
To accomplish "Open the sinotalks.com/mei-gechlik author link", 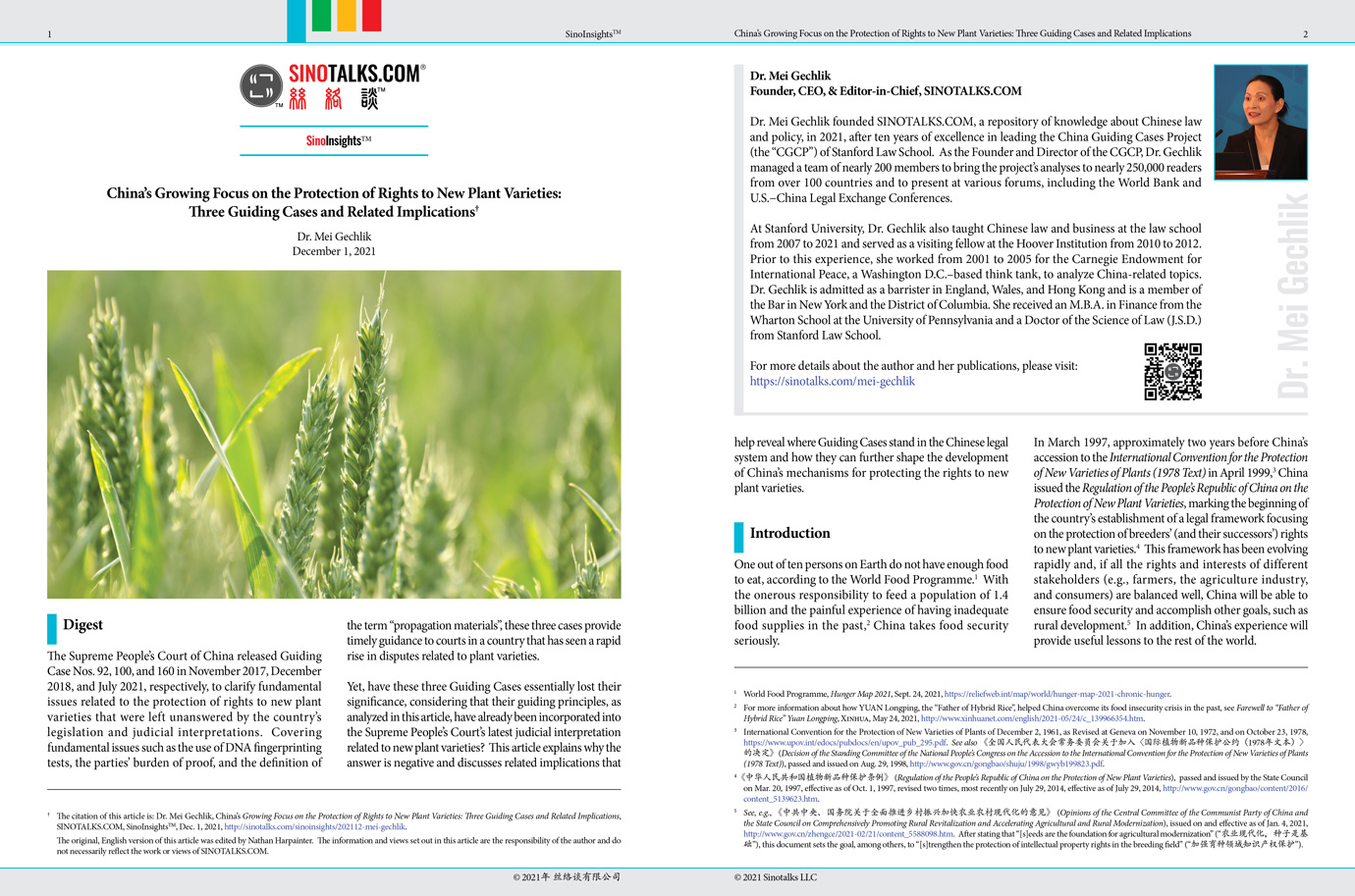I will [832, 381].
